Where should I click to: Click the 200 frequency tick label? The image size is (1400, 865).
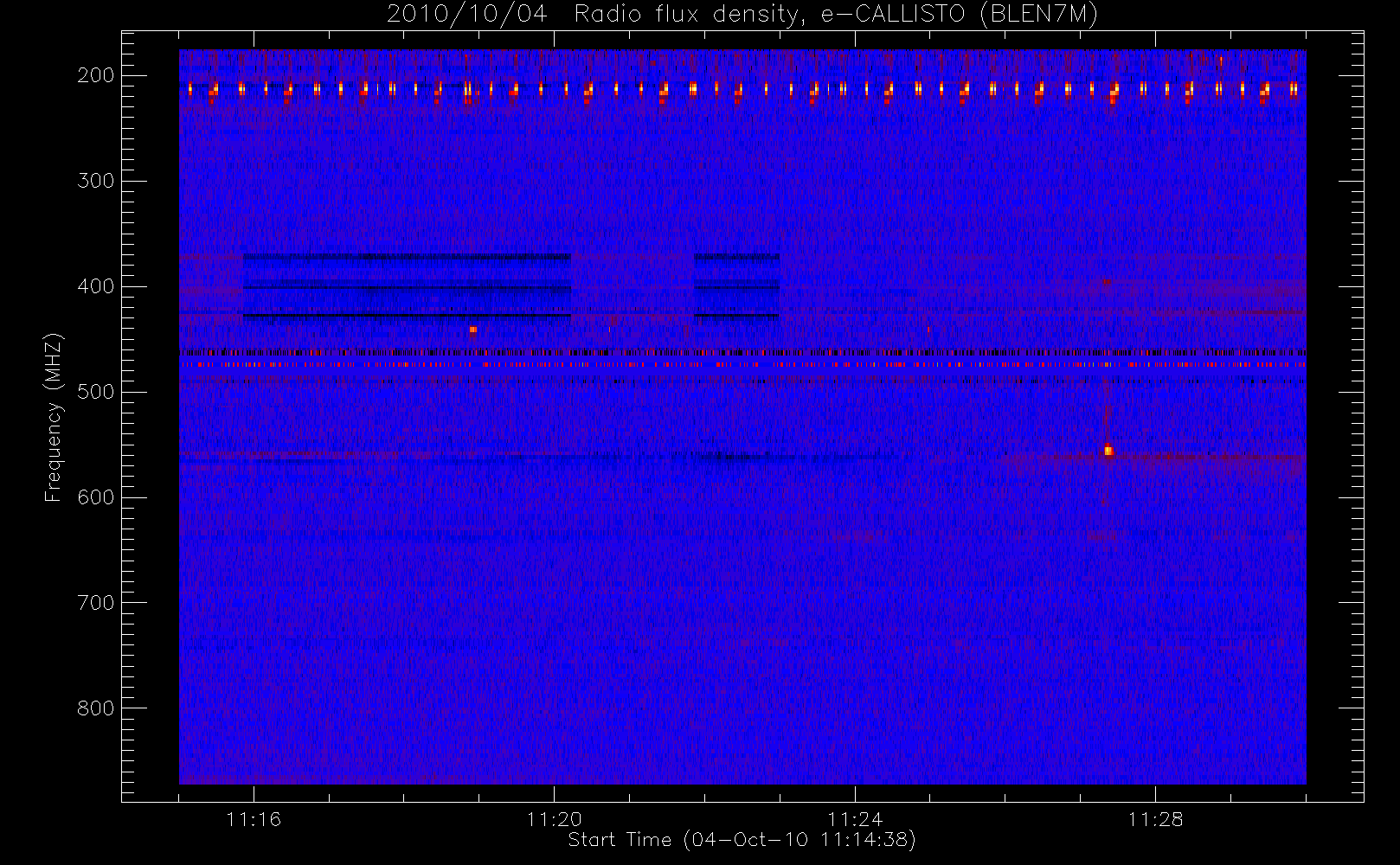96,75
